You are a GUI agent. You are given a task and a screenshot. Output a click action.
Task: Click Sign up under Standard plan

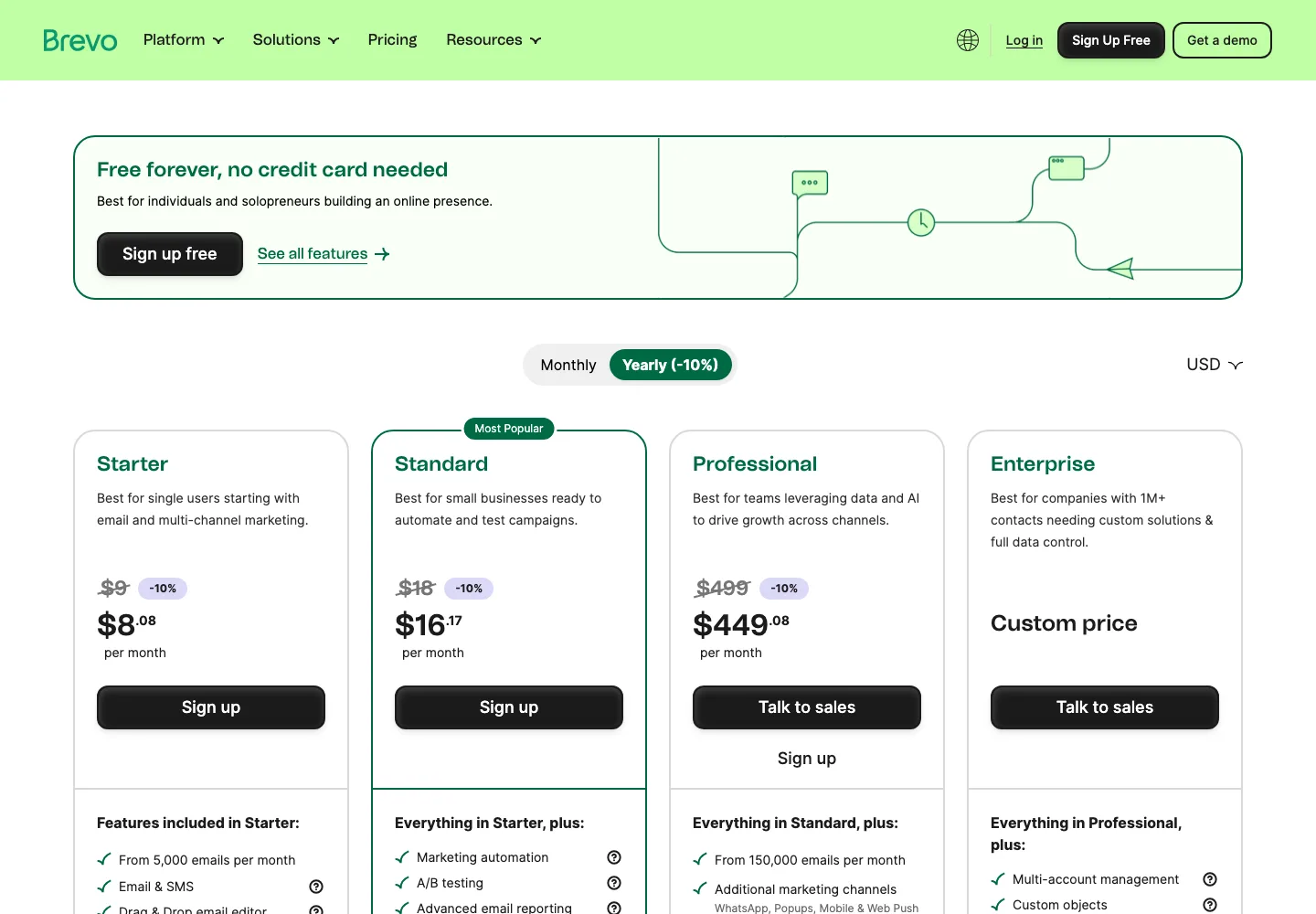point(509,707)
